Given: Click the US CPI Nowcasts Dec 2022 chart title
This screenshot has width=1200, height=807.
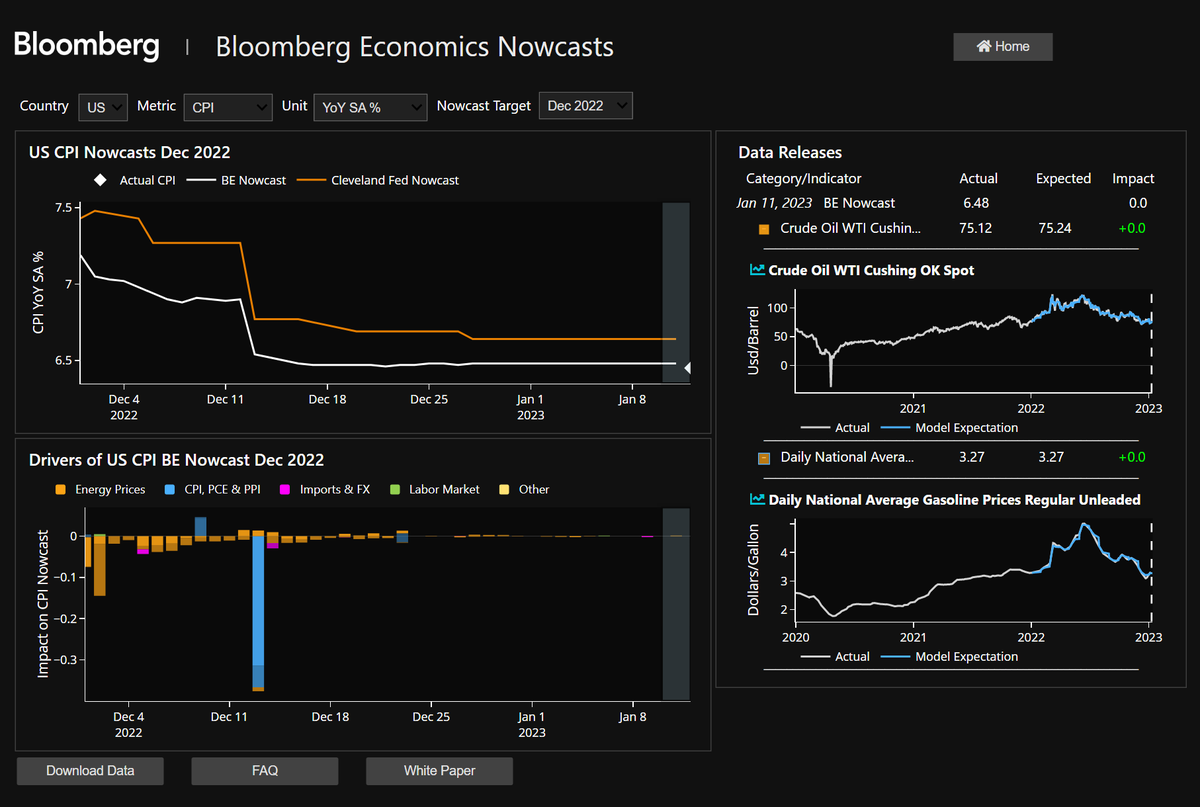Looking at the screenshot, I should 130,152.
